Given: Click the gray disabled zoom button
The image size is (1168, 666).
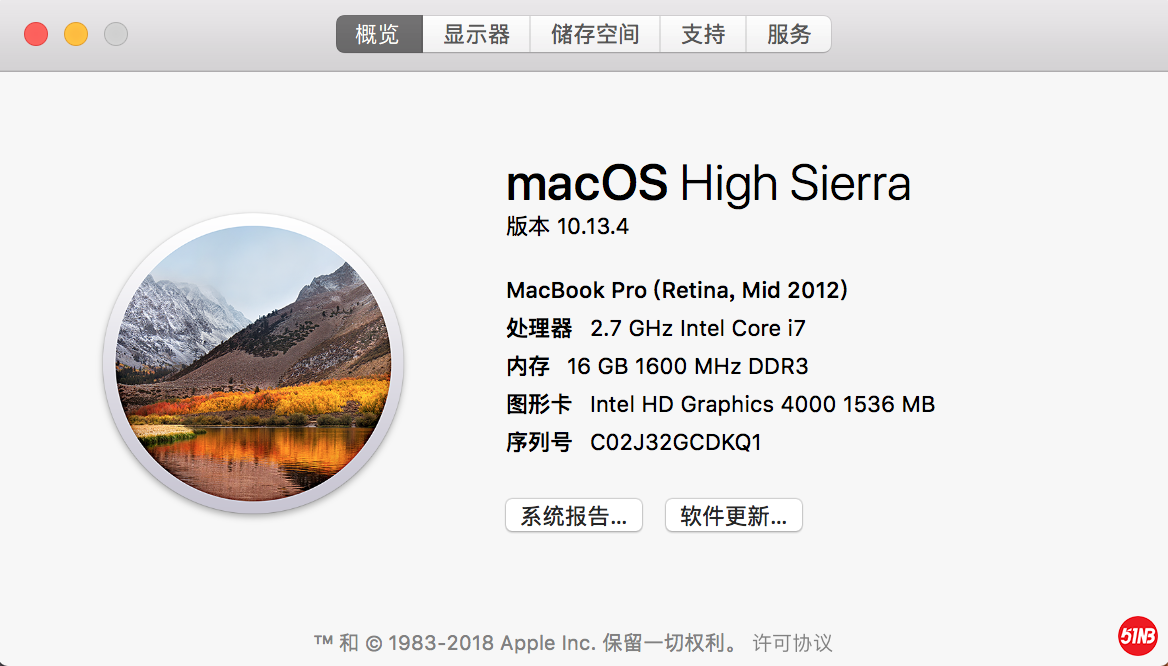Looking at the screenshot, I should pyautogui.click(x=116, y=34).
